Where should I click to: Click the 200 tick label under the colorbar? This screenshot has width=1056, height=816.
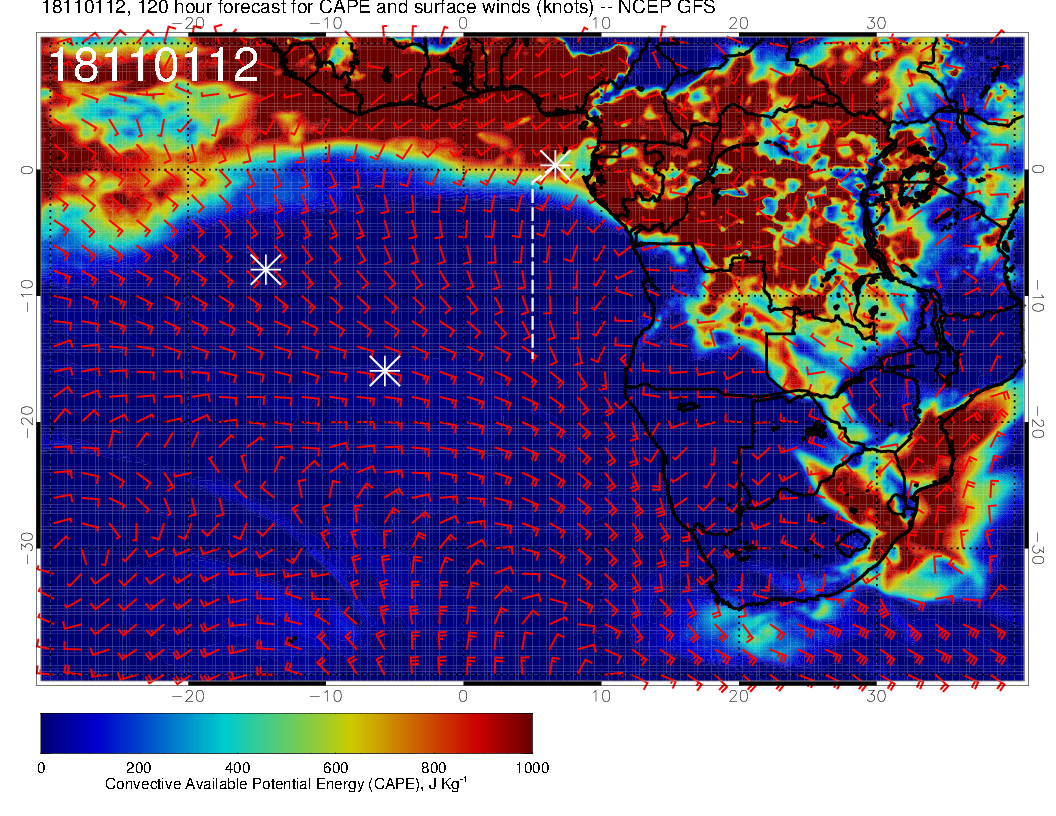point(138,767)
